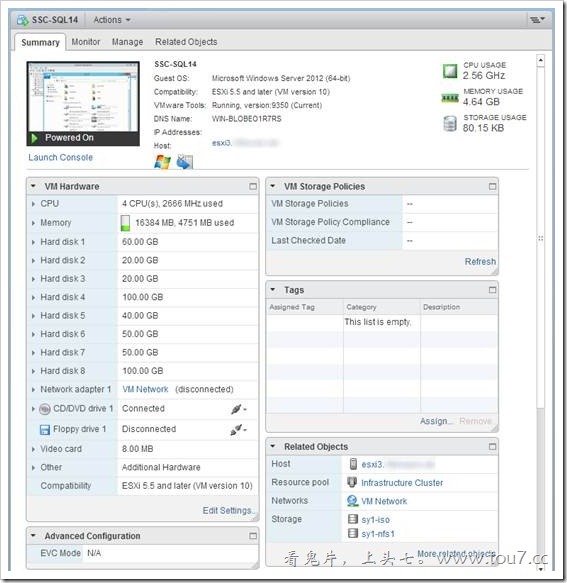Screen dimensions: 567x583
Task: Sort by the Category column header
Action: click(381, 307)
